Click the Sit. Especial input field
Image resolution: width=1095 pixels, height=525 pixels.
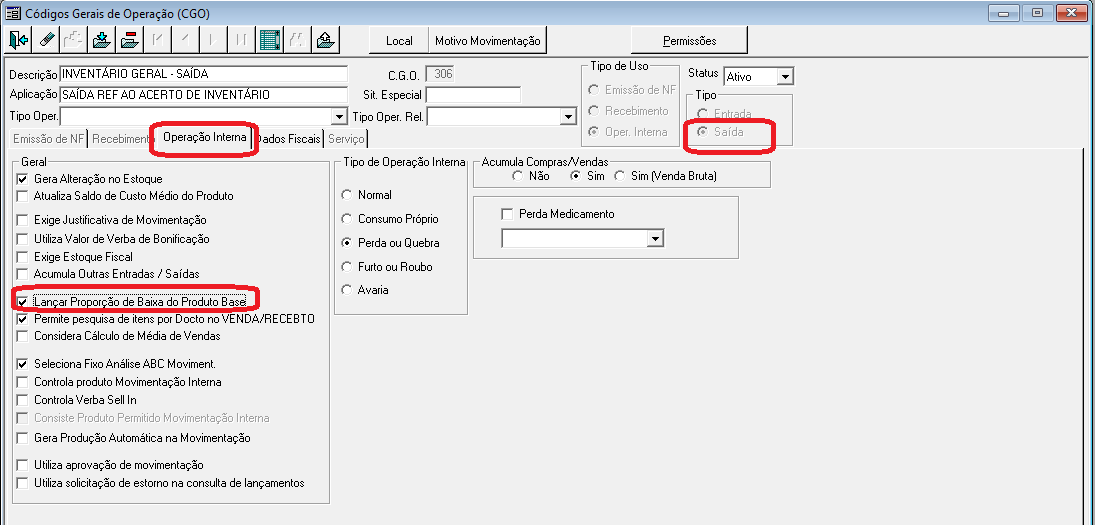coord(473,95)
